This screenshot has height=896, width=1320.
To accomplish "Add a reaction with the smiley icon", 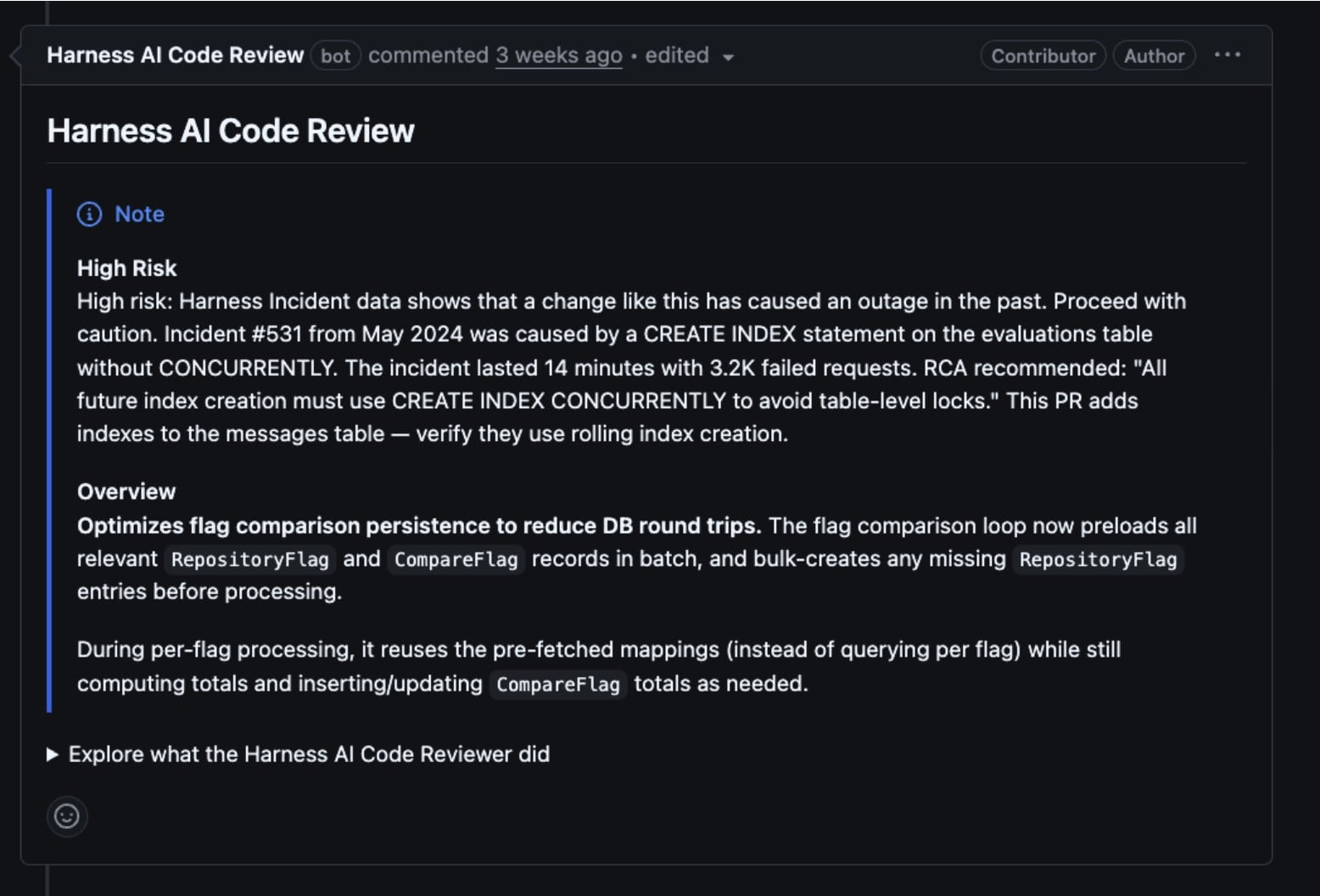I will pyautogui.click(x=67, y=816).
